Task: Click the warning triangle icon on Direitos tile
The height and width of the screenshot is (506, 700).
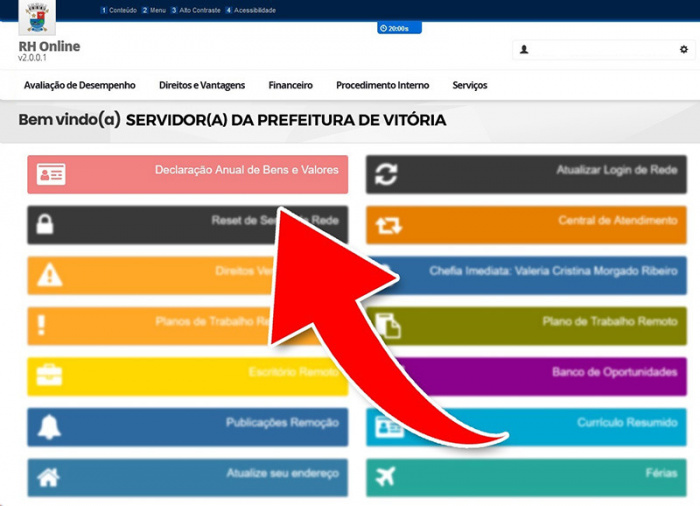Action: pos(50,275)
